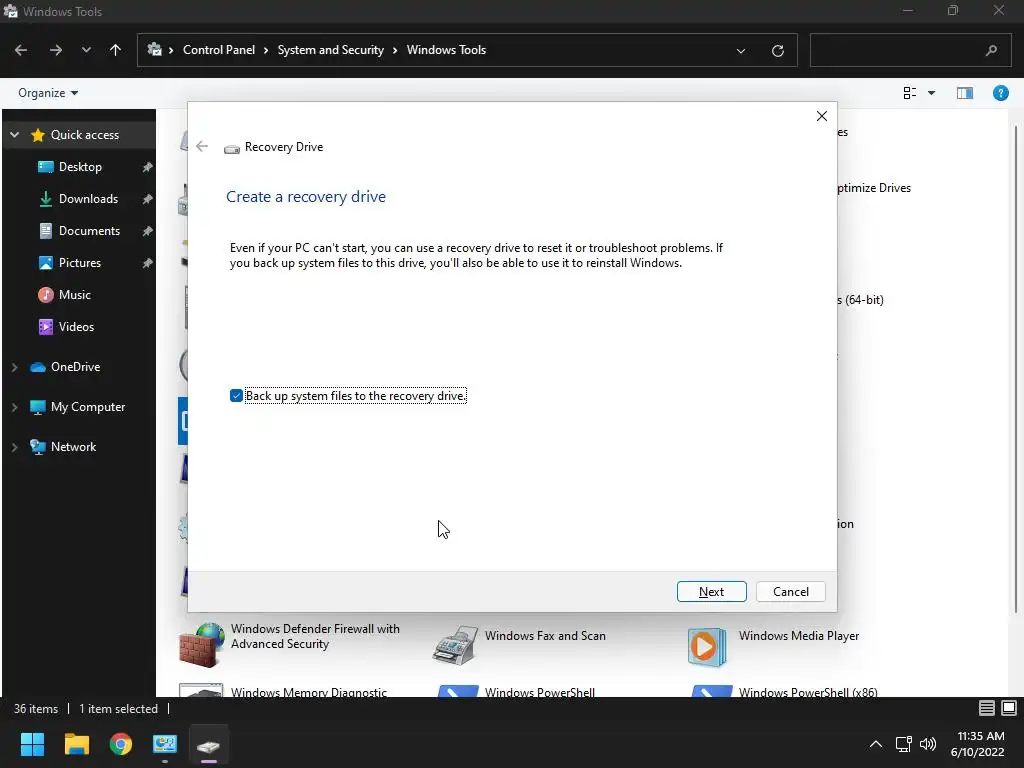Switch to Control Panel taskbar icon
The width and height of the screenshot is (1024, 768).
[x=165, y=744]
